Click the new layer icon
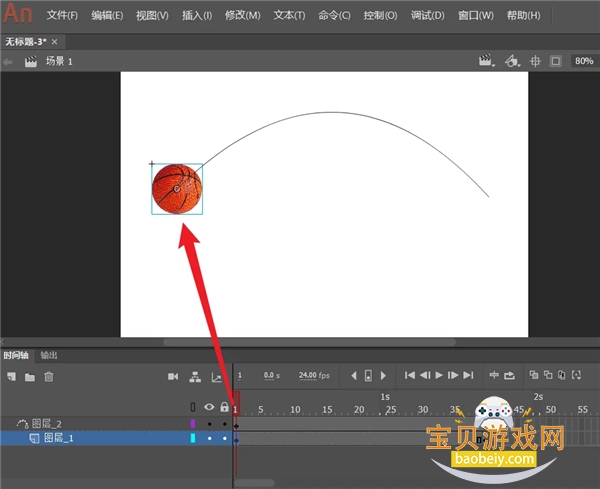Screen dimensions: 600x489 pos(11,377)
